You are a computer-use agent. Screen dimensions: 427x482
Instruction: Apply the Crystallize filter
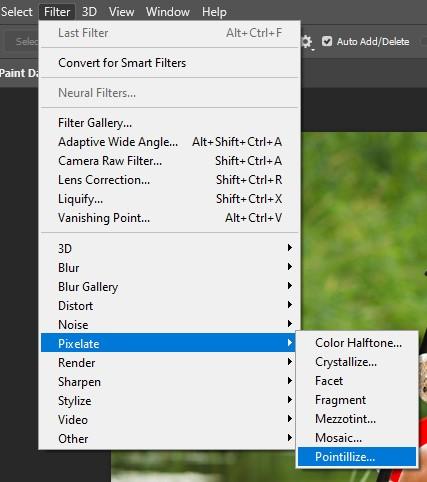[357, 362]
